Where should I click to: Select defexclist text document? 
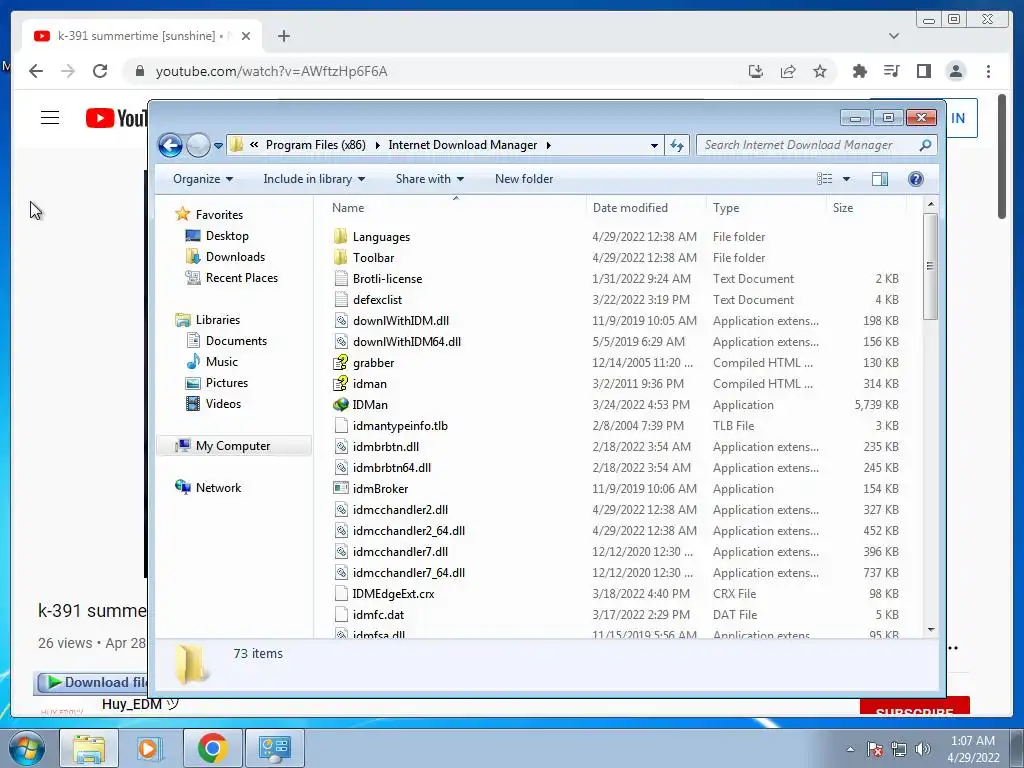tap(377, 300)
